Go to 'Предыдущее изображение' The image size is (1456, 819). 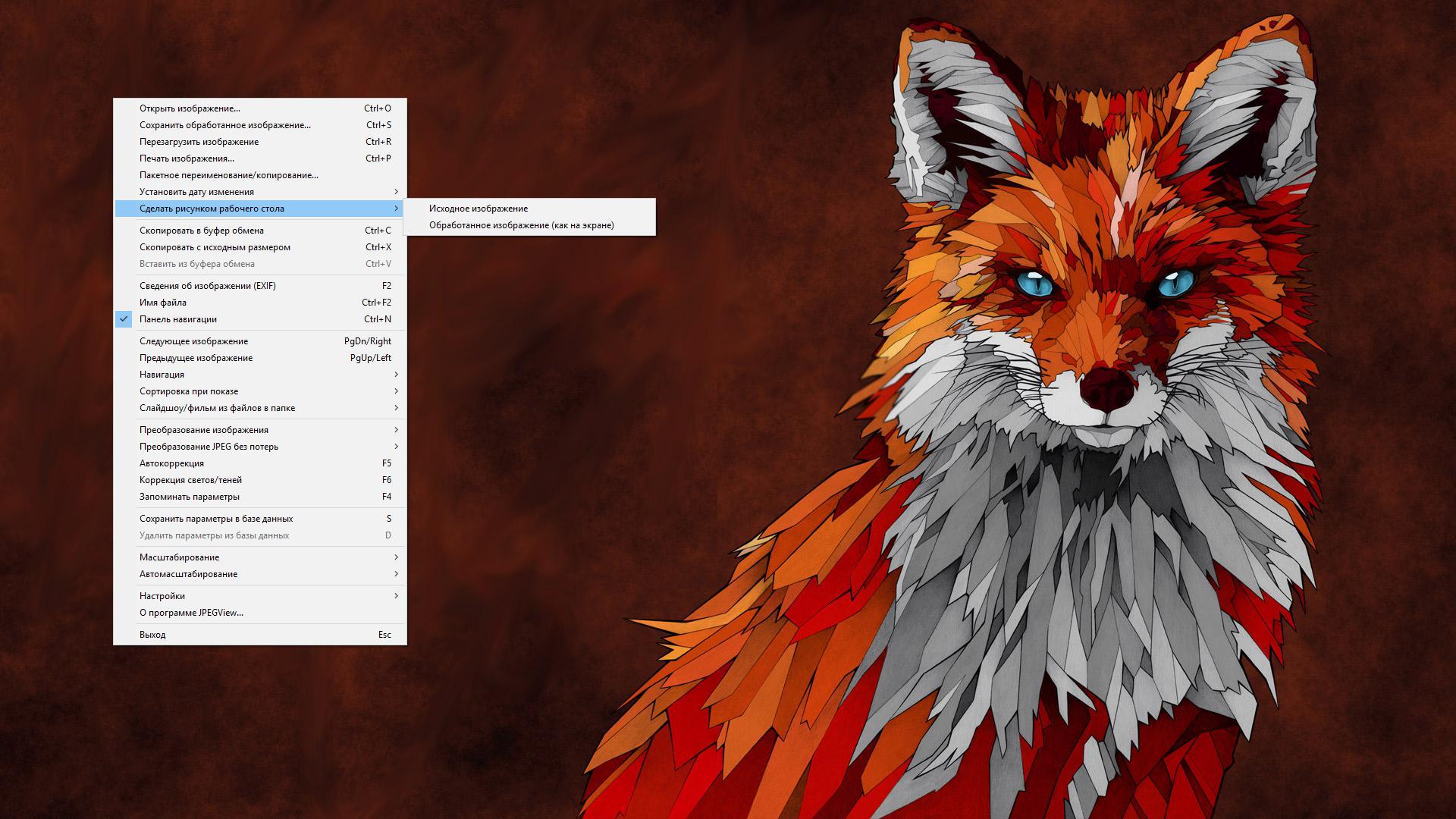(260, 358)
